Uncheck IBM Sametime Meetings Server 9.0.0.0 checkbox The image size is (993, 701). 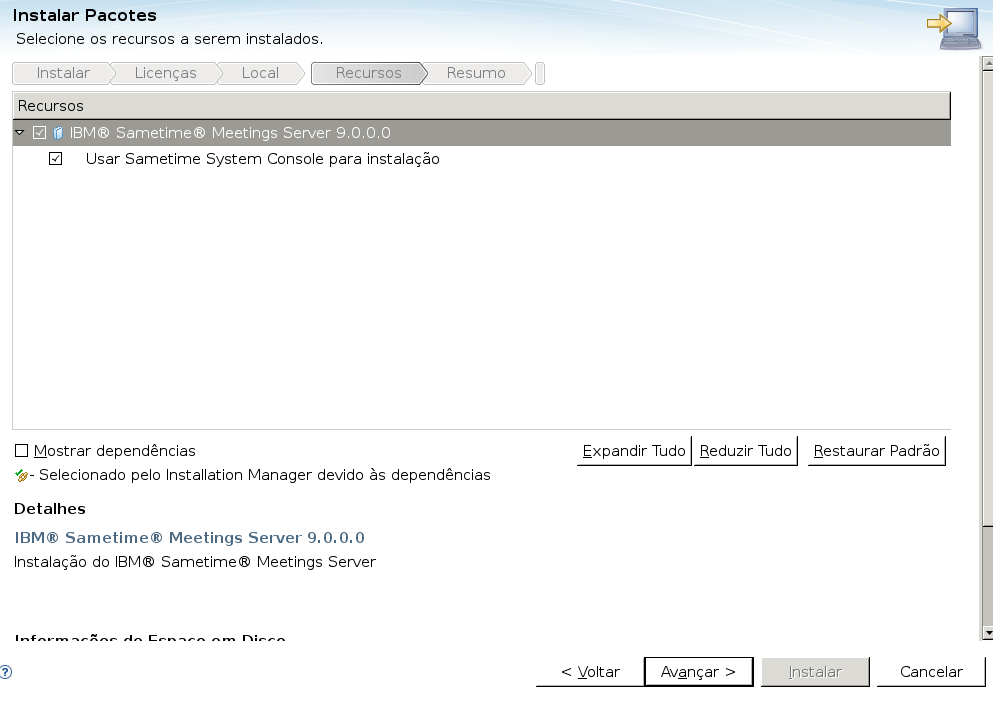coord(39,133)
